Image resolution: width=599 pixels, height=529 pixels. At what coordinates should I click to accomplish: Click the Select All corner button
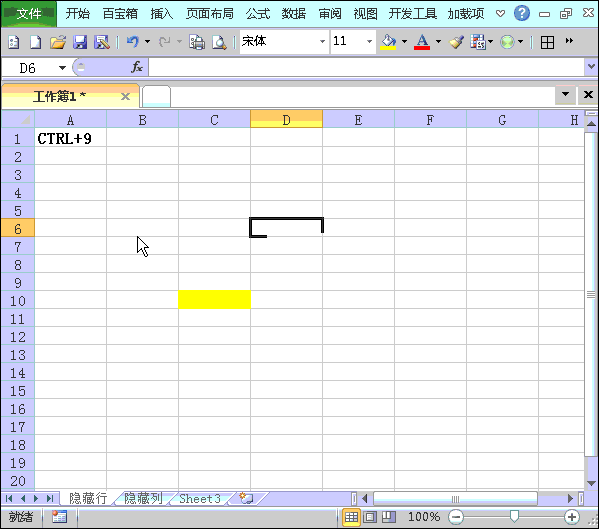[x=18, y=119]
